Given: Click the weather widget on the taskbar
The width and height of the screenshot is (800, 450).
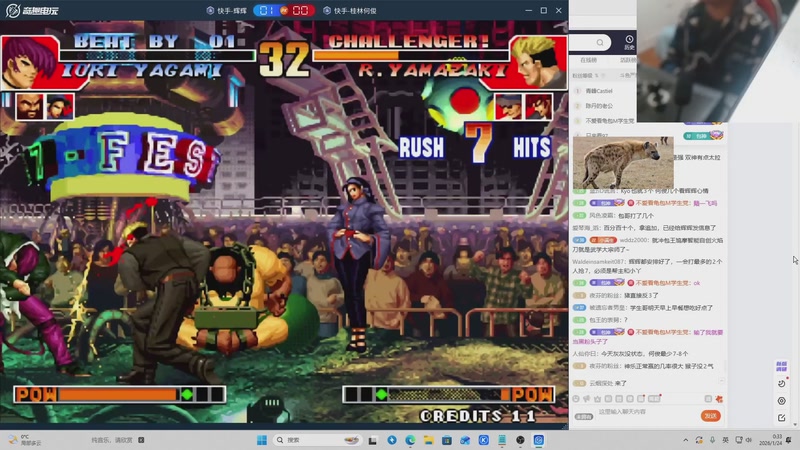Looking at the screenshot, I should (x=24, y=440).
